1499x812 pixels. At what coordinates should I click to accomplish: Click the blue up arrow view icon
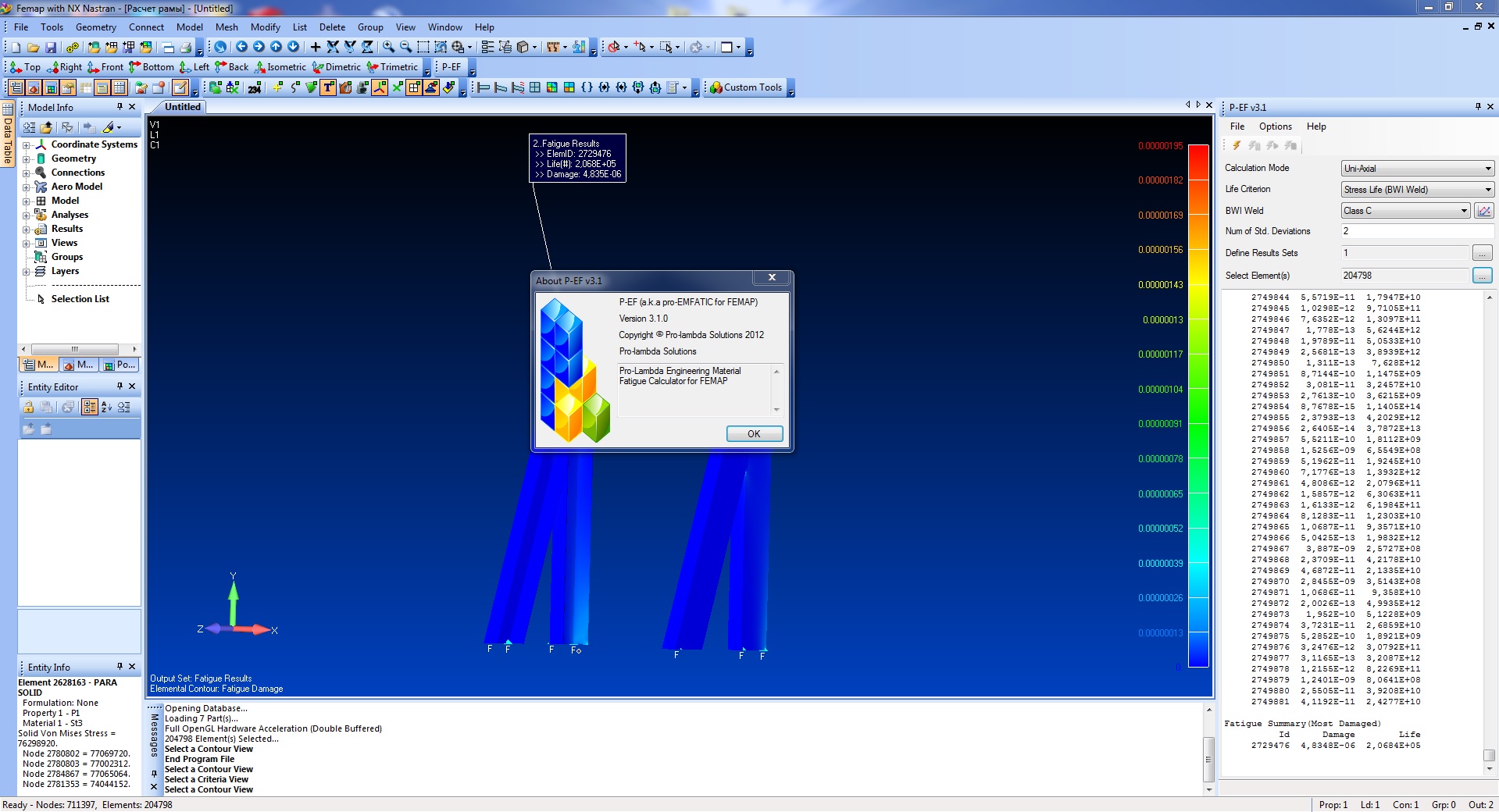click(276, 47)
